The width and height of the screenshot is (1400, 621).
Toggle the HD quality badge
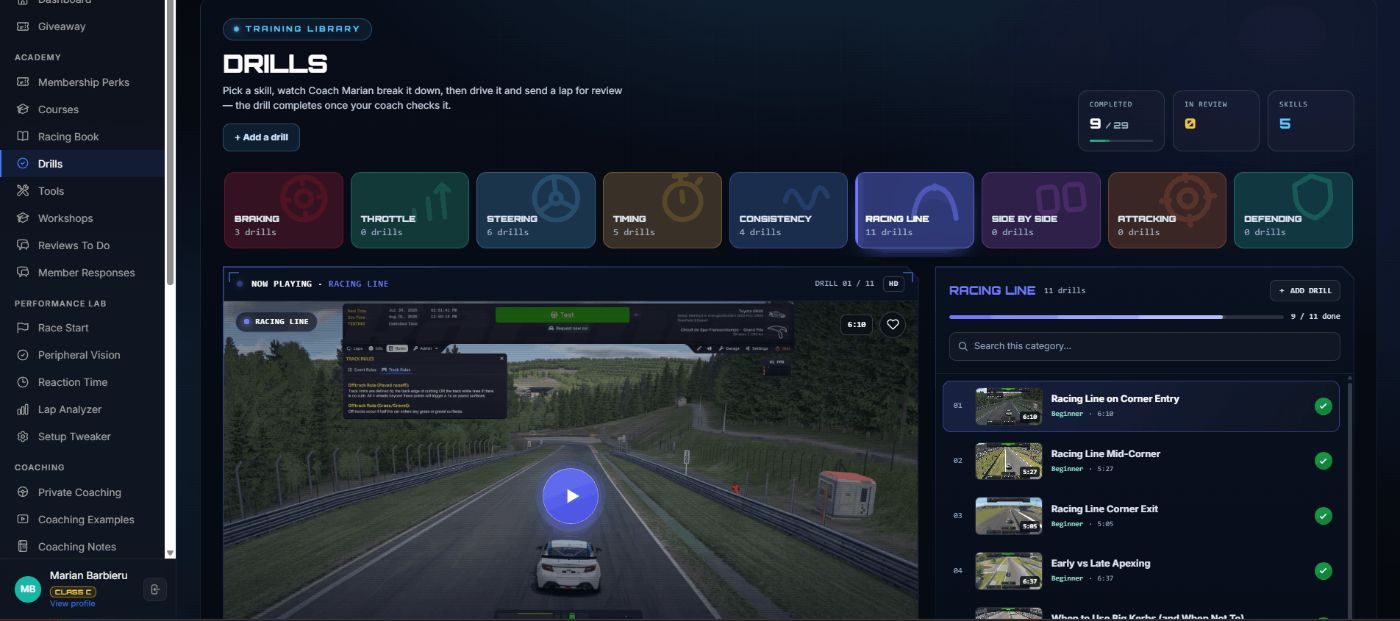(x=893, y=283)
